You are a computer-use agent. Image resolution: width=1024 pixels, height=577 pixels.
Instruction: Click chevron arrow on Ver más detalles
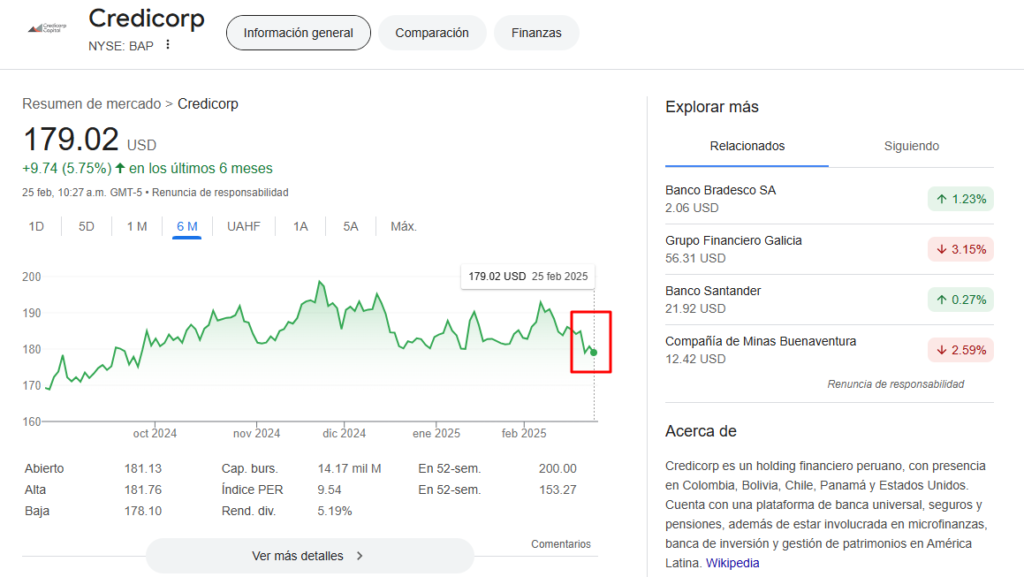[x=360, y=556]
